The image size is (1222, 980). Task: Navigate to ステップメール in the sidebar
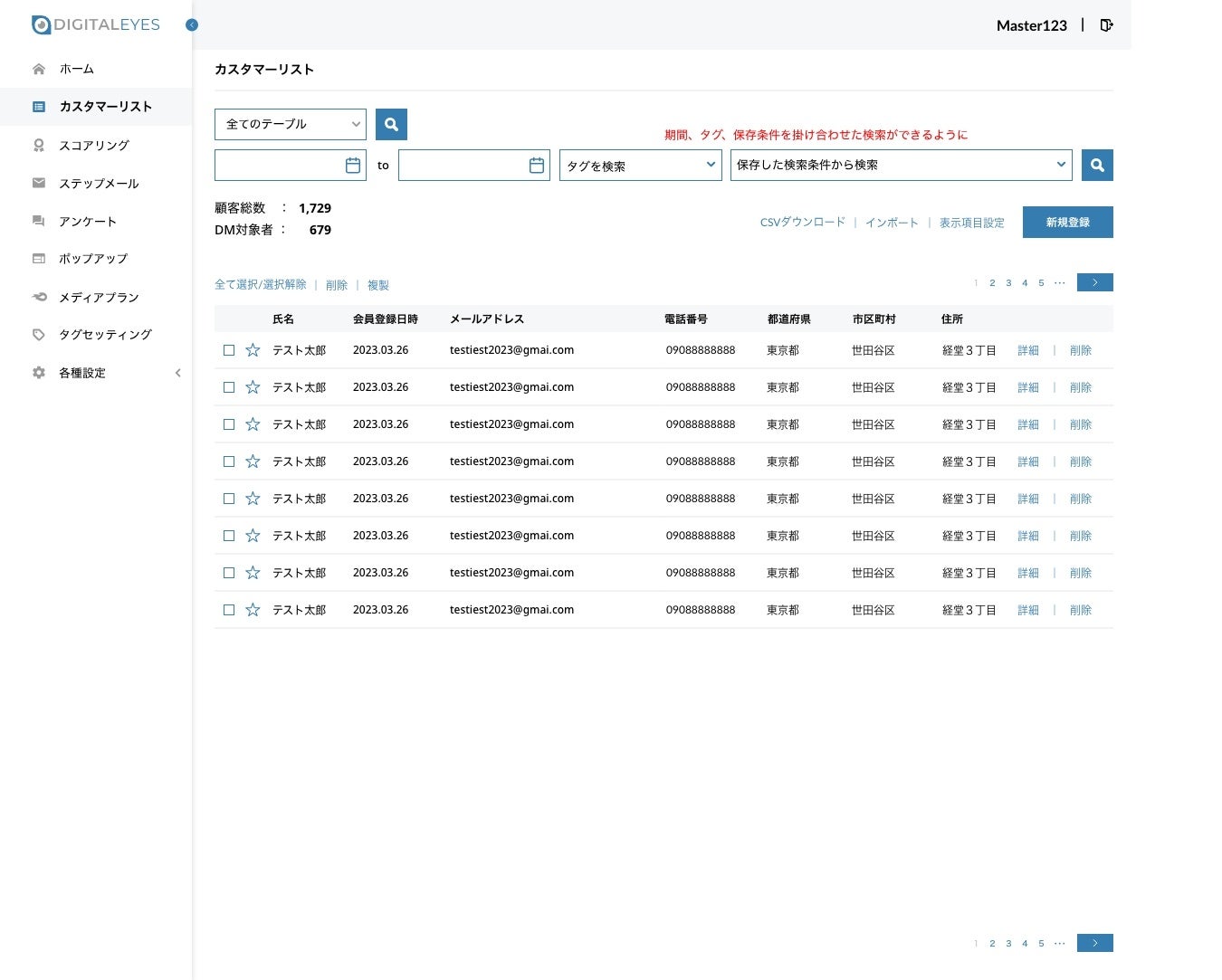point(99,184)
